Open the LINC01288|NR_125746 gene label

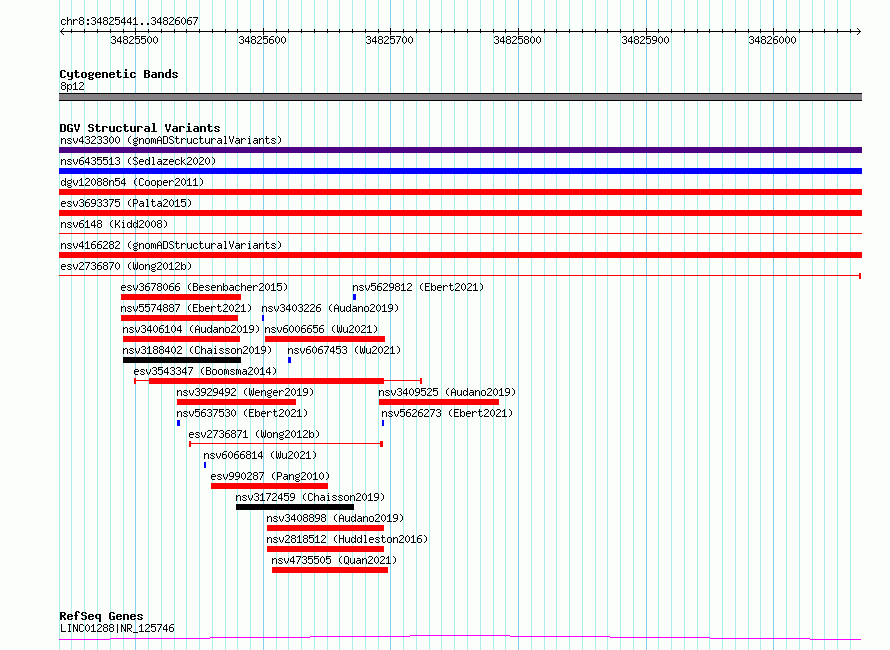[x=117, y=628]
